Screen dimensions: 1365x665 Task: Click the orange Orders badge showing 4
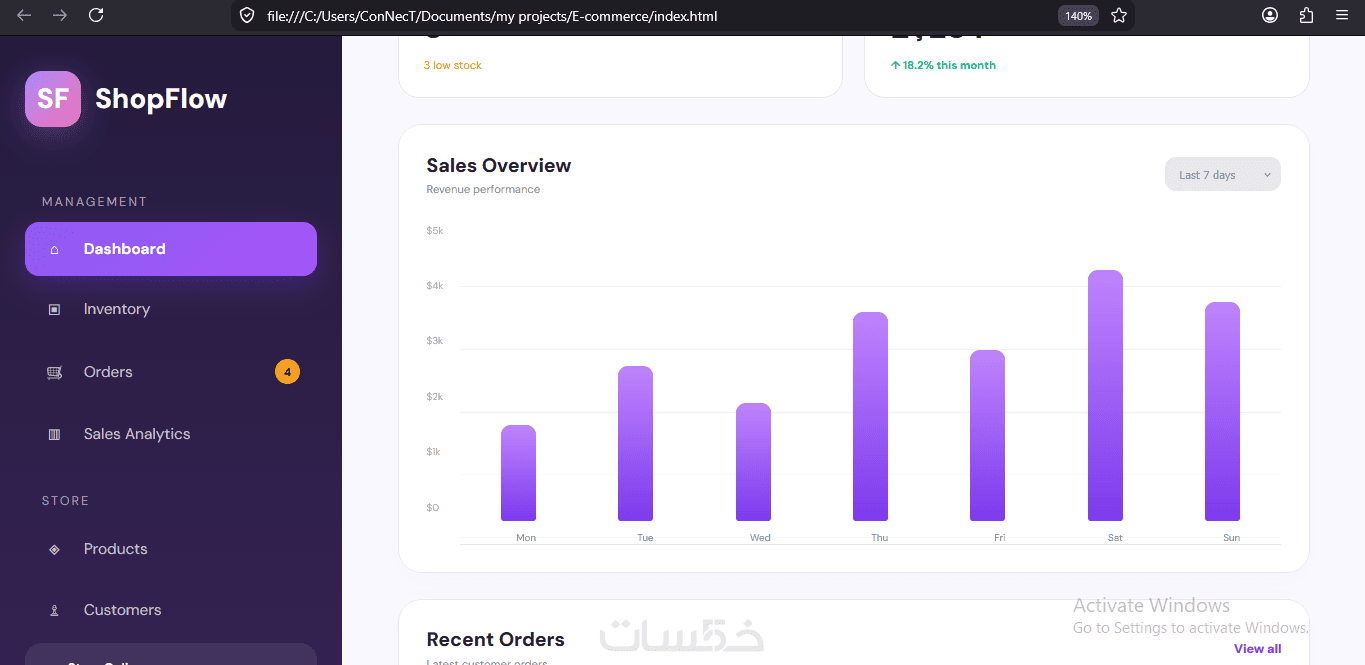[287, 372]
